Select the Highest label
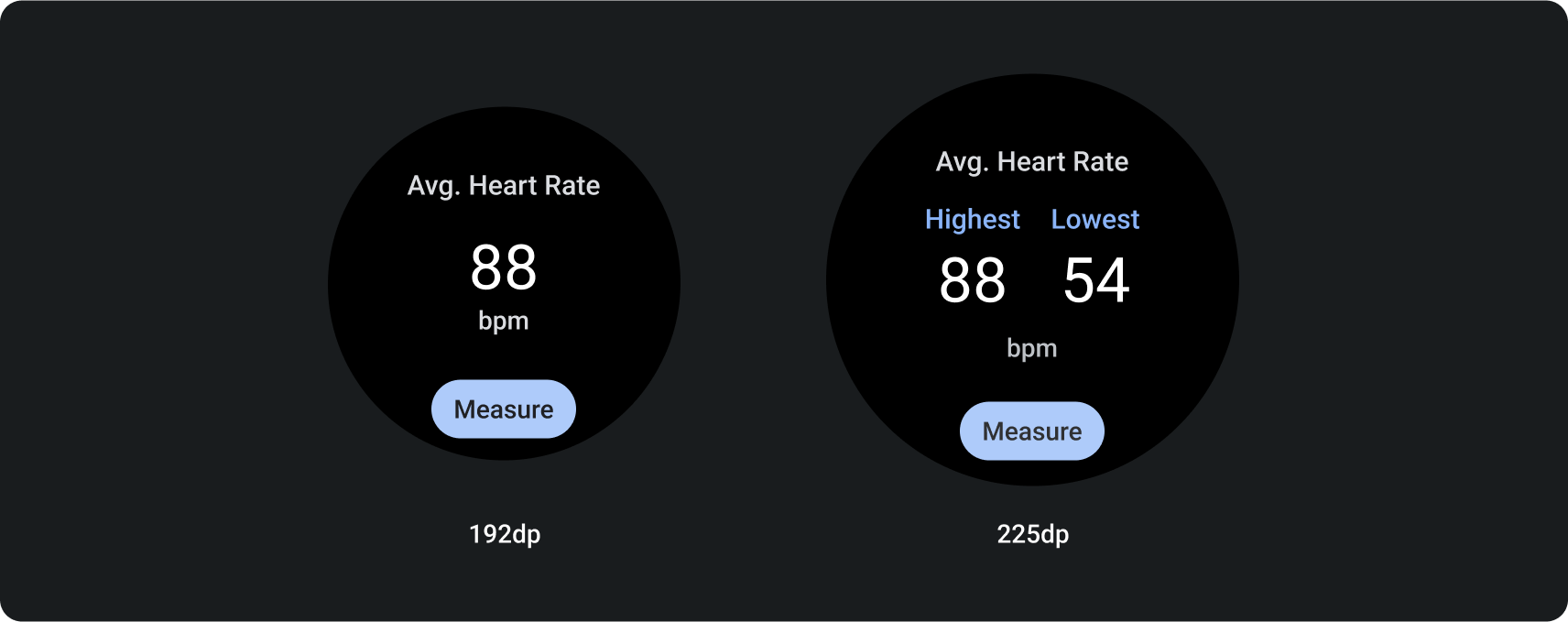 972,220
